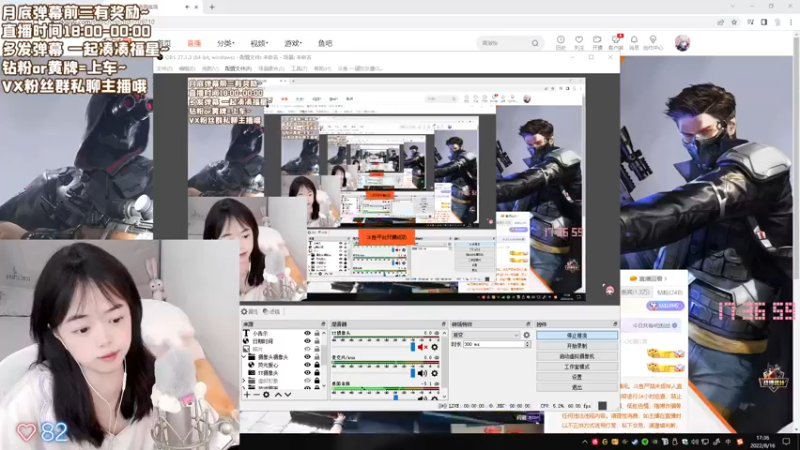The image size is (800, 450).
Task: Remove the selected source with the minus icon
Action: pos(256,394)
